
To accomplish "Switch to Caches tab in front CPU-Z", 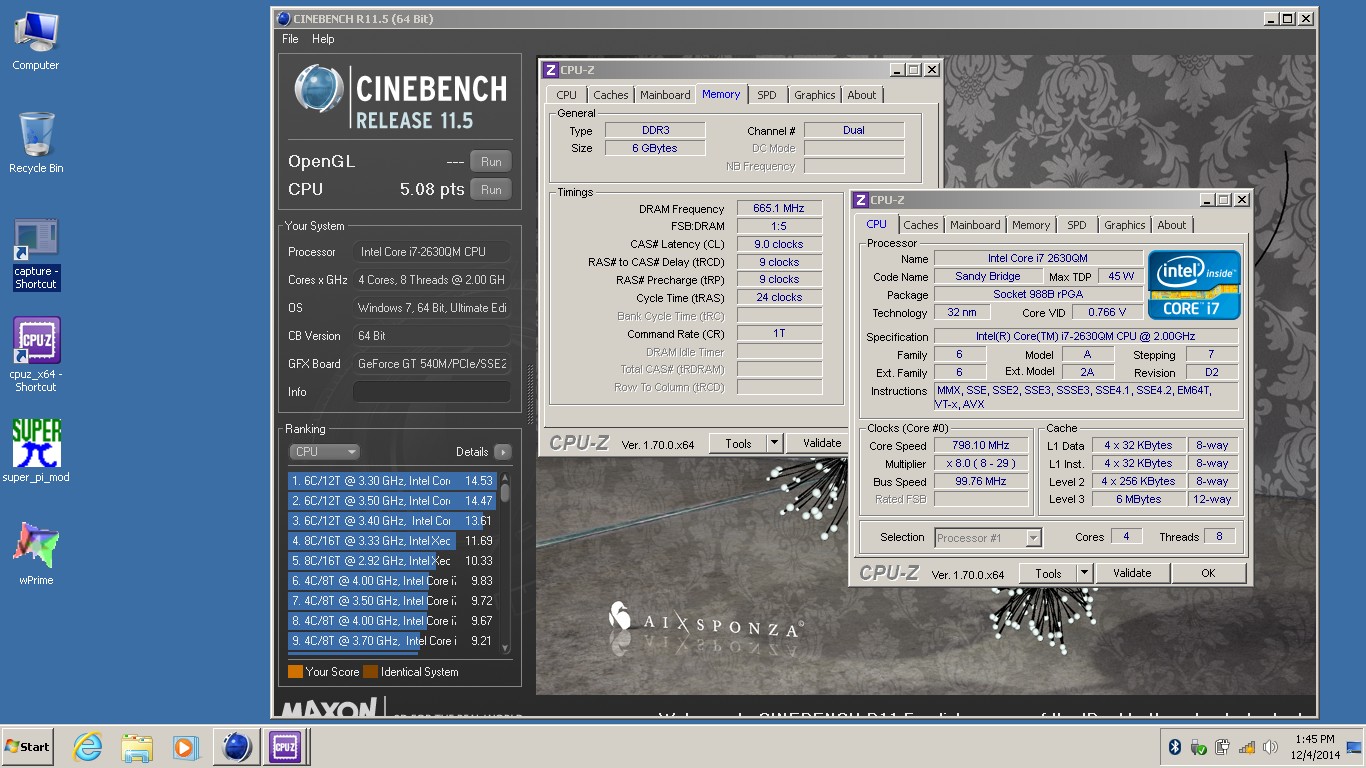I will (921, 225).
